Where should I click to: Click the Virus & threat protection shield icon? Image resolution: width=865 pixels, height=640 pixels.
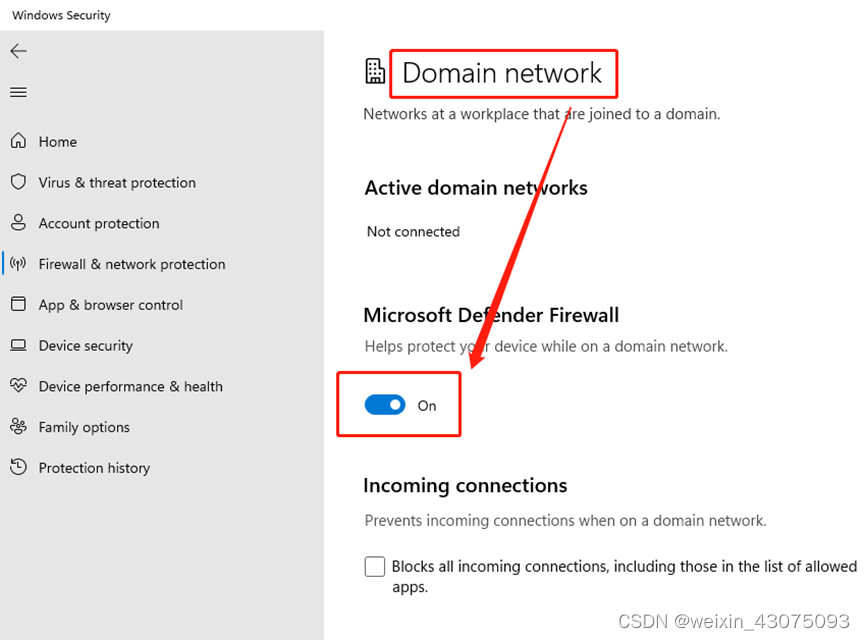coord(18,182)
